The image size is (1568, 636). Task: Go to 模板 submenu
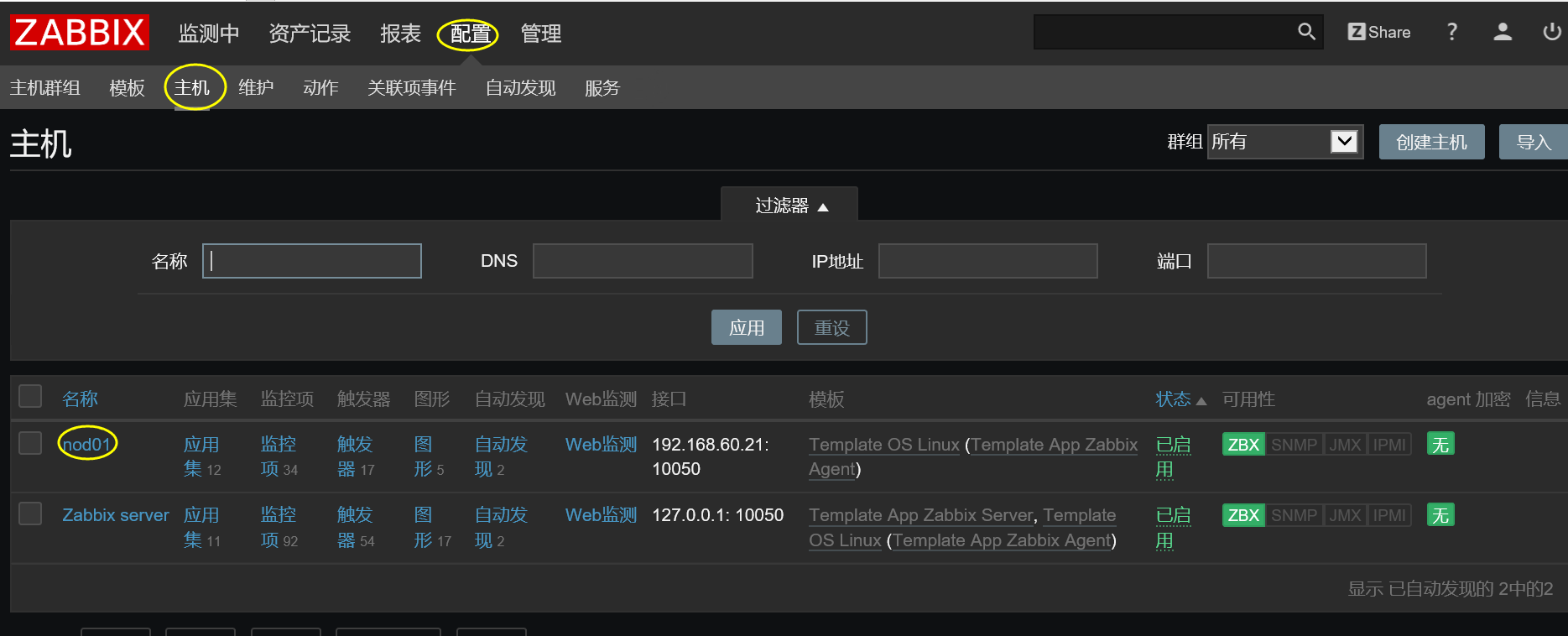[x=127, y=88]
